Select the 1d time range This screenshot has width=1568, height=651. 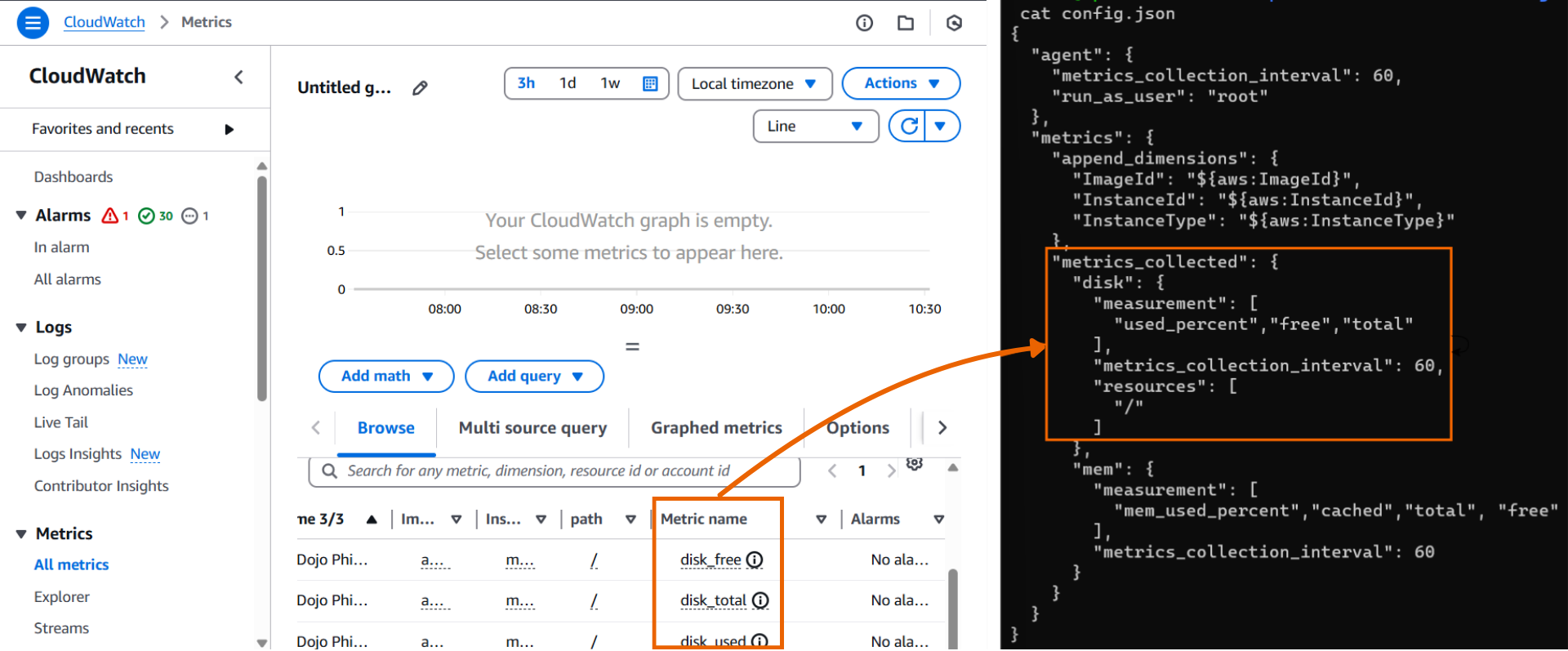[568, 83]
